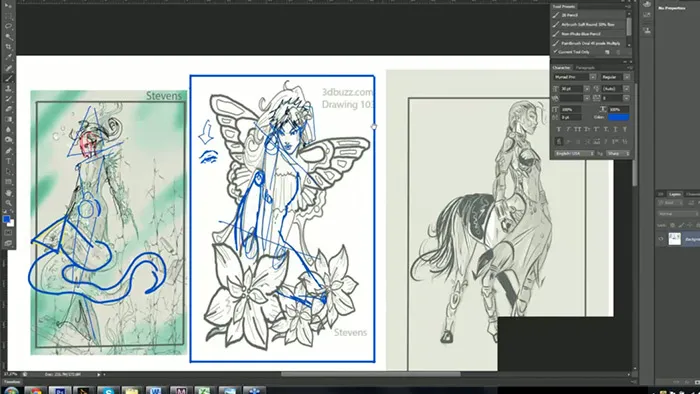This screenshot has width=700, height=394.
Task: Select the Eyedropper tool
Action: [x=8, y=57]
